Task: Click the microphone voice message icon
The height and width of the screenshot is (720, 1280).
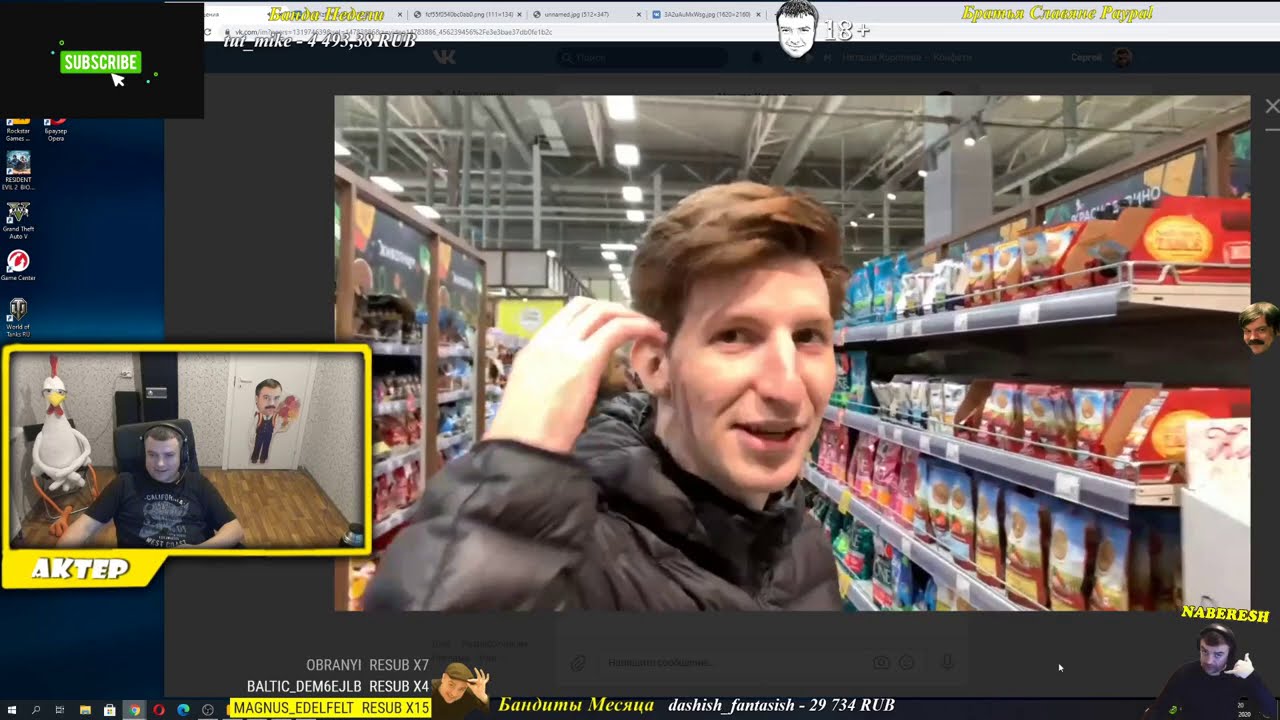Action: click(947, 662)
